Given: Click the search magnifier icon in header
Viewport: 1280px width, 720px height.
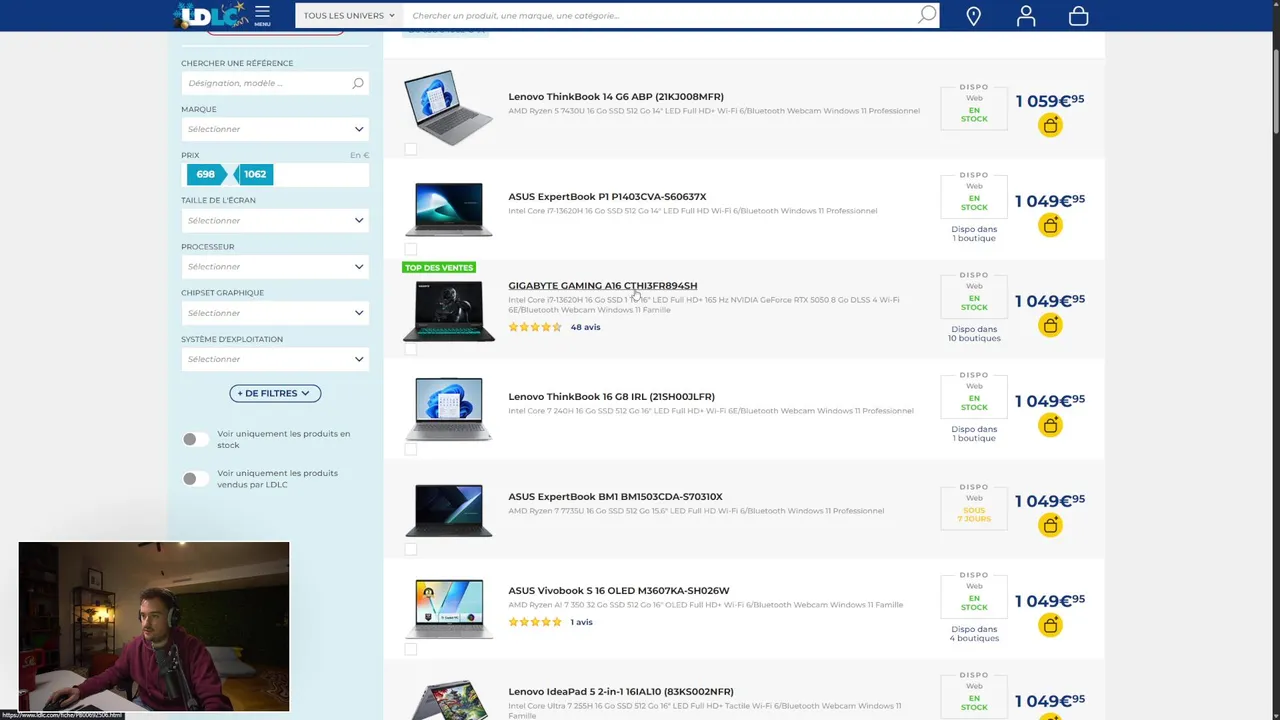Looking at the screenshot, I should 927,15.
